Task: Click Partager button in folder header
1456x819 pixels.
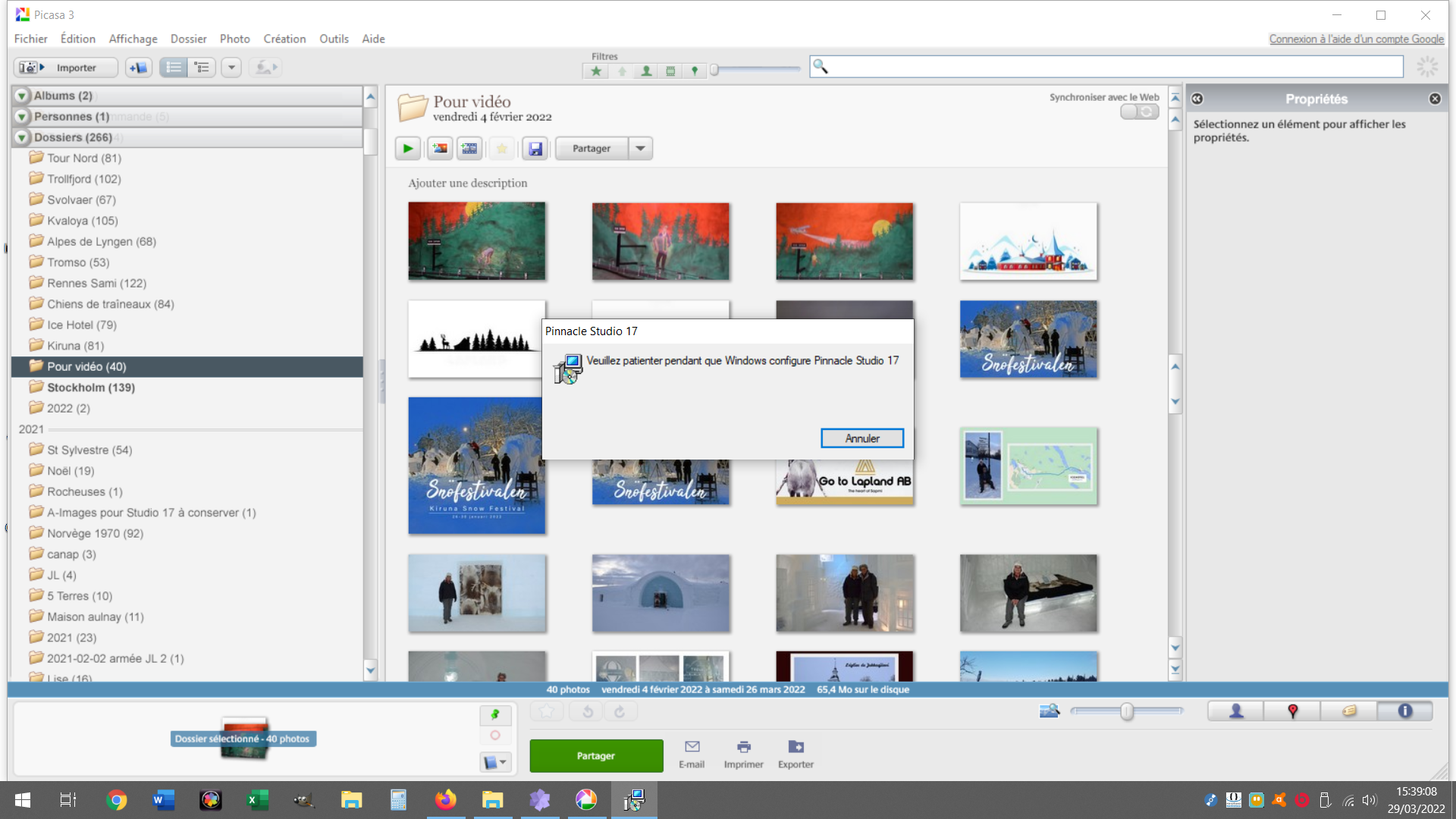Action: pyautogui.click(x=591, y=149)
